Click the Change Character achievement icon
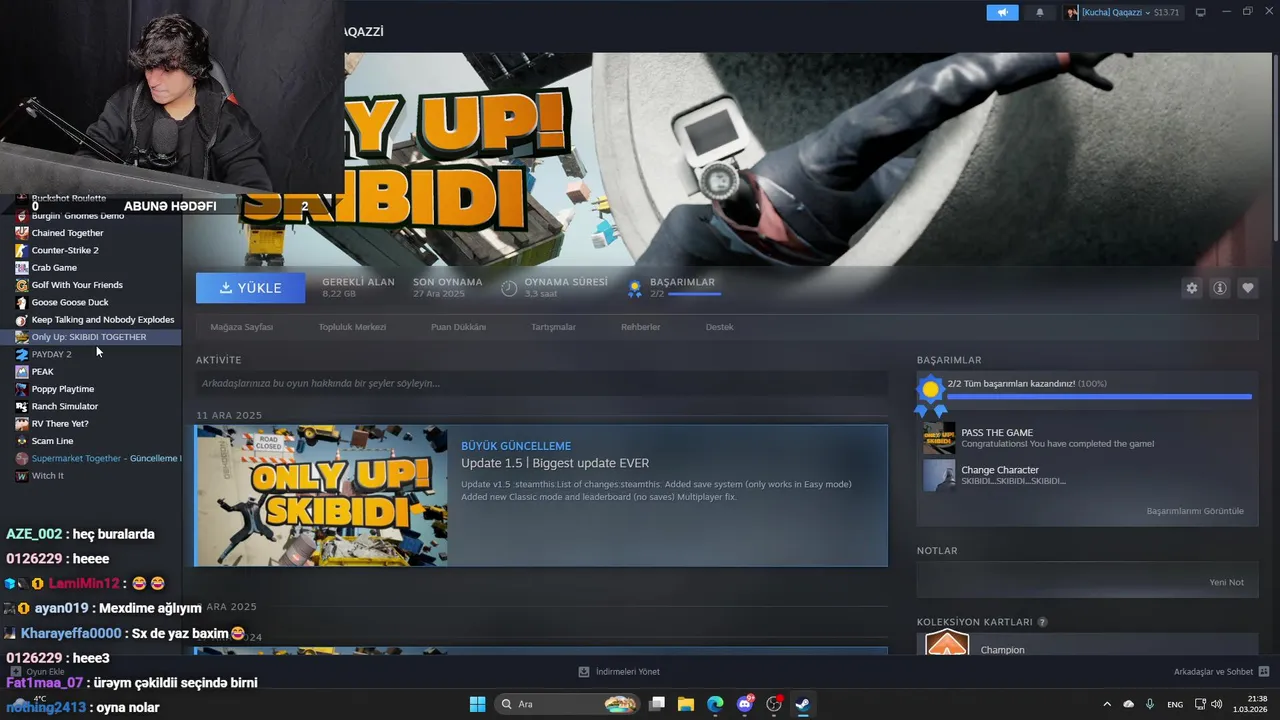The height and width of the screenshot is (720, 1280). click(x=939, y=475)
